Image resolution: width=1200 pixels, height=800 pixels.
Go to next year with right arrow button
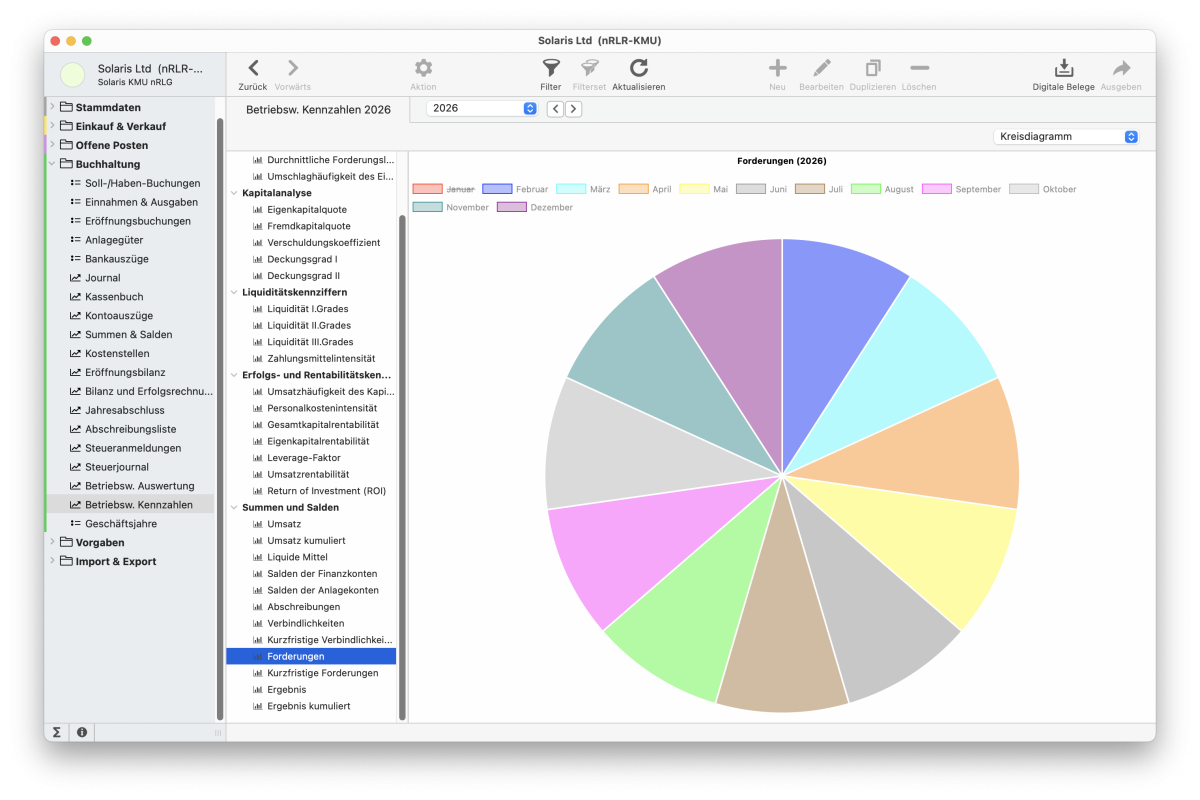(x=573, y=109)
